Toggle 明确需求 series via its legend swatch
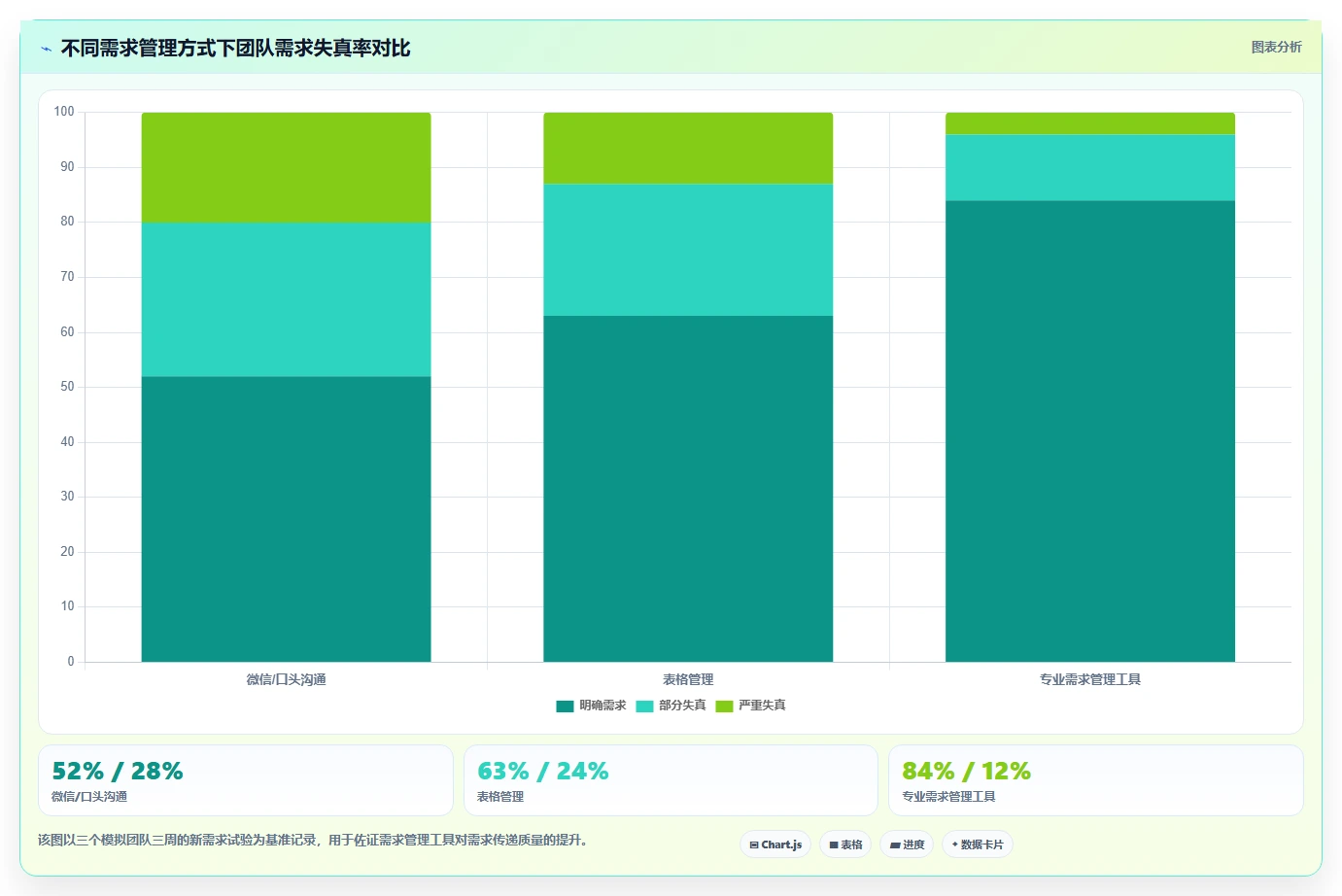This screenshot has width=1342, height=896. pyautogui.click(x=565, y=706)
